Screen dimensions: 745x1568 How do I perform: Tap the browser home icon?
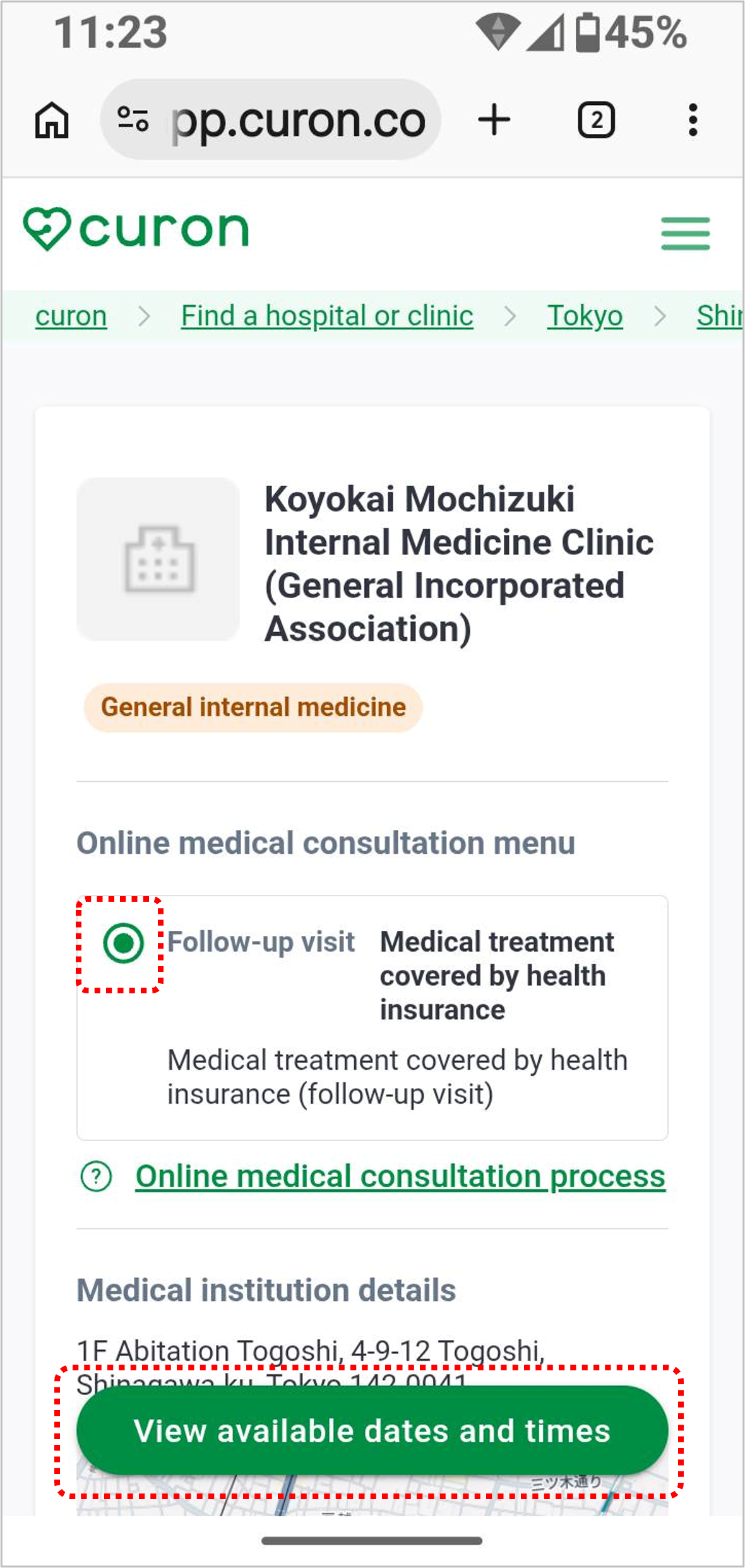pyautogui.click(x=51, y=120)
